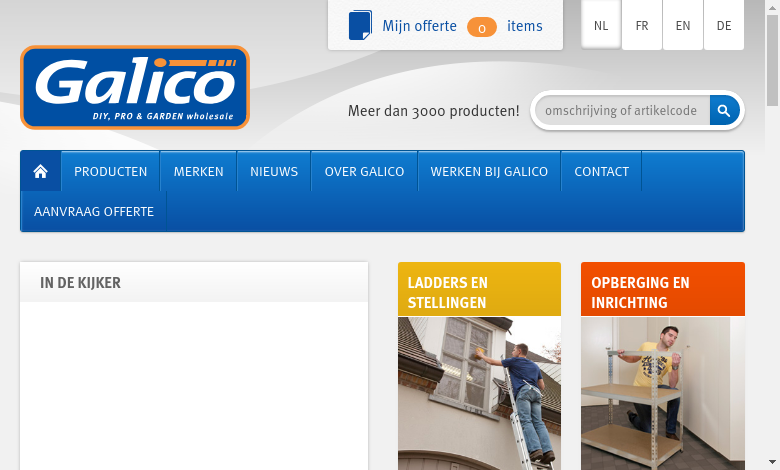Viewport: 780px width, 470px height.
Task: Open OVER GALICO page
Action: click(364, 171)
